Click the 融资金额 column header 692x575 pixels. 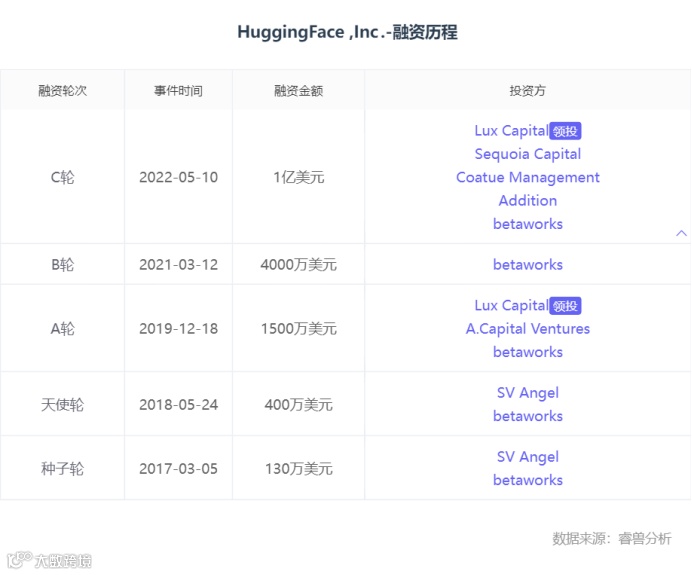(x=298, y=91)
